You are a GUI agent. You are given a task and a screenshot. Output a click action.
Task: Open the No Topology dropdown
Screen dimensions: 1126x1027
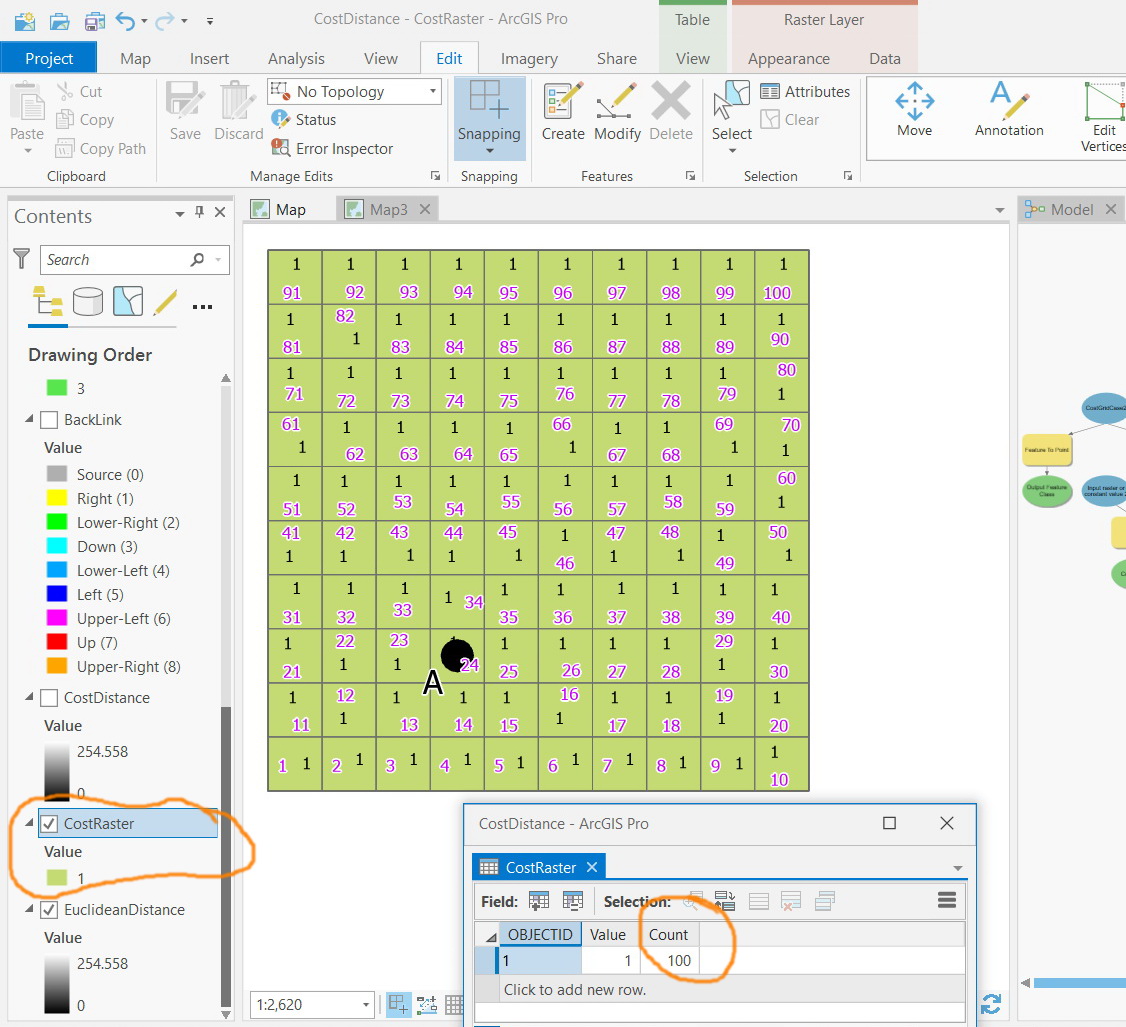point(433,91)
